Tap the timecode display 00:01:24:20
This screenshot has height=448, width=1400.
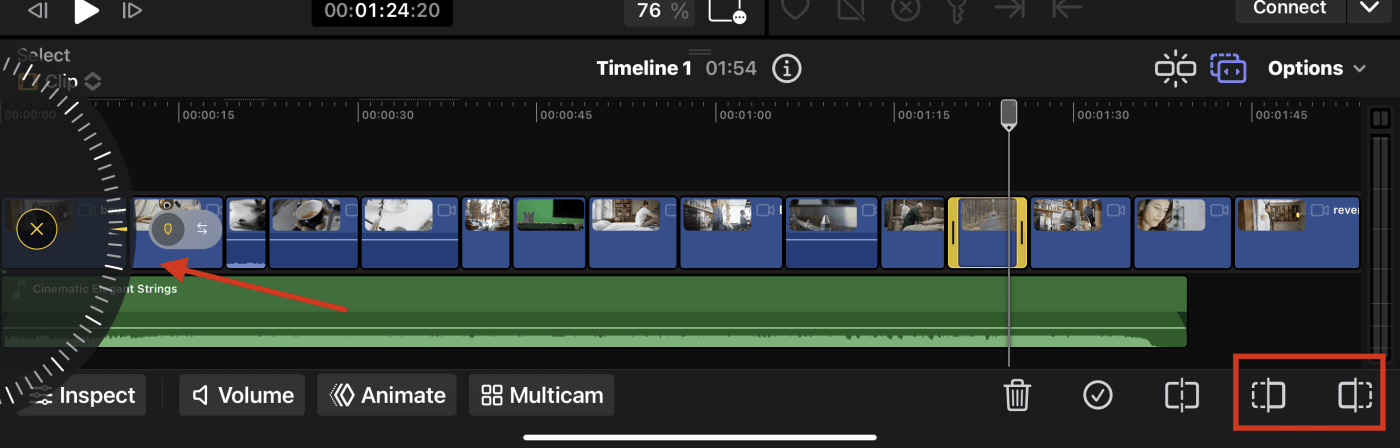(382, 11)
